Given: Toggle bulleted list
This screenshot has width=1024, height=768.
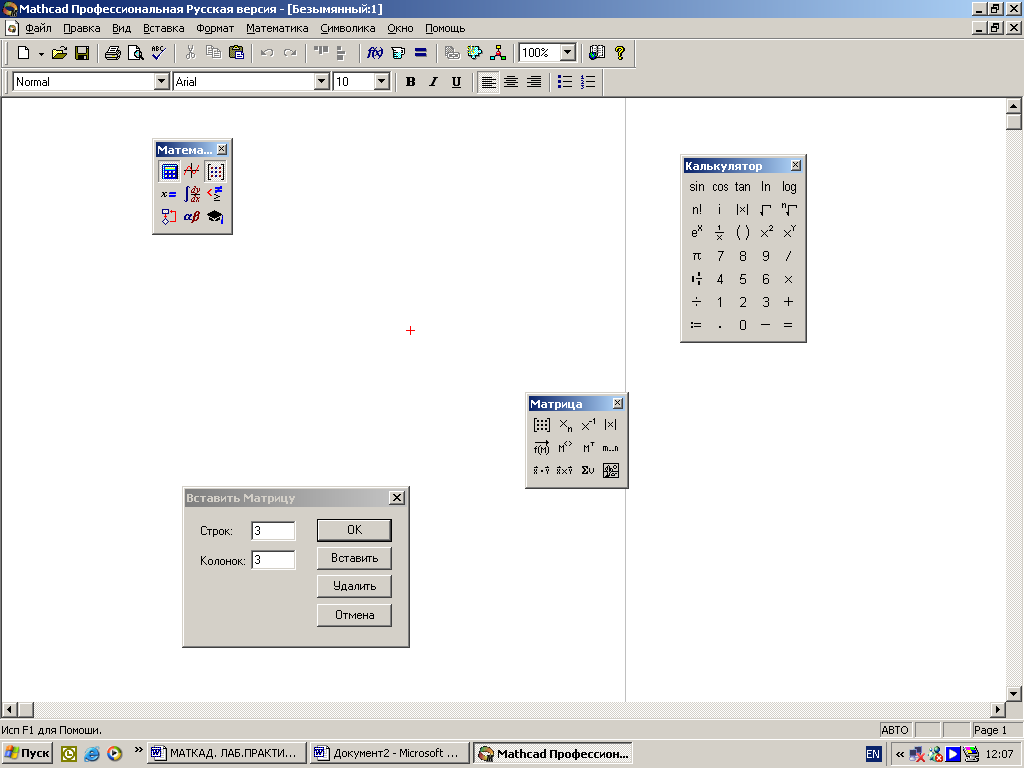Looking at the screenshot, I should coord(565,82).
